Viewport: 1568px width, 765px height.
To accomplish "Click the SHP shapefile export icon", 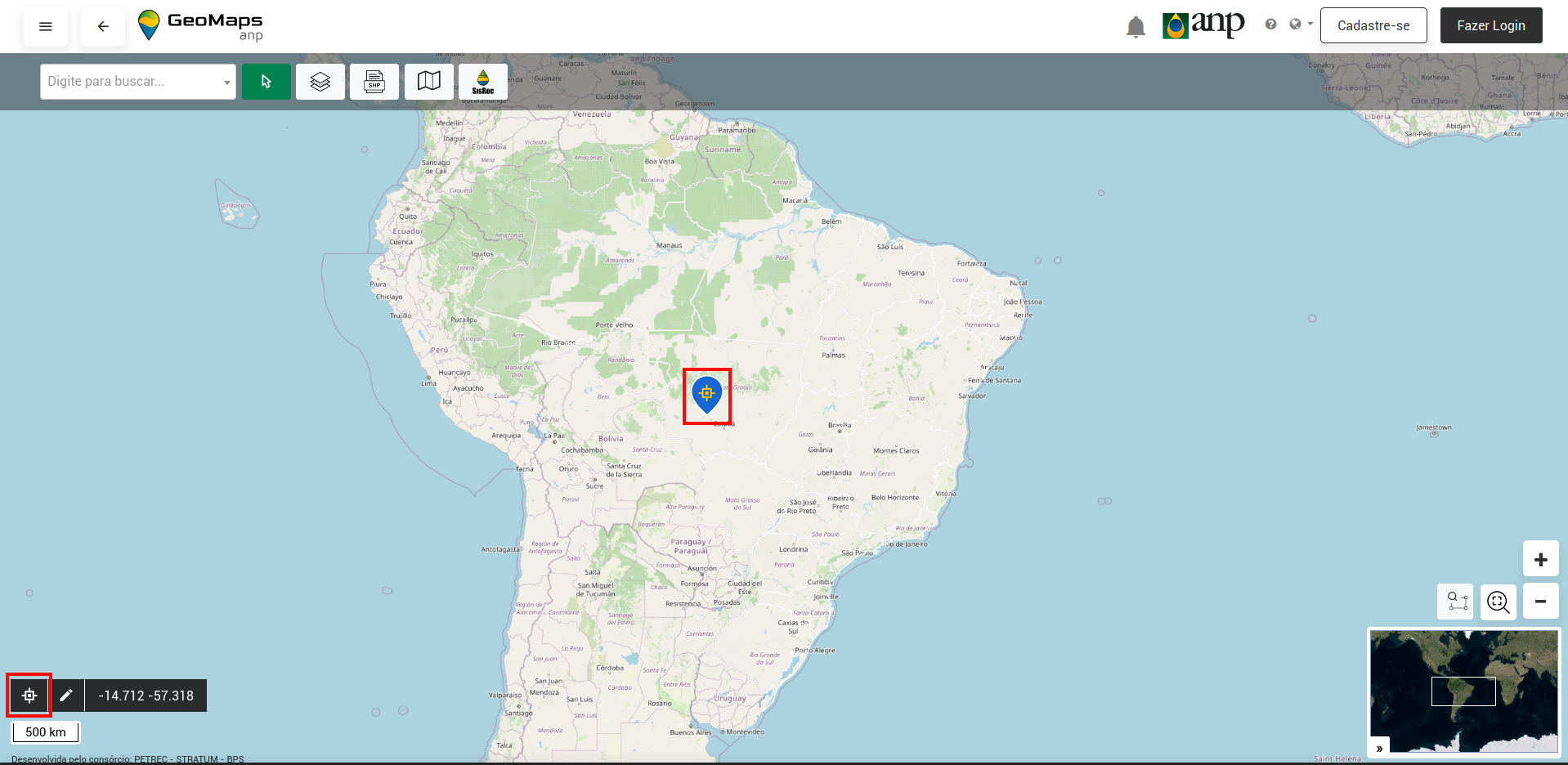I will [x=374, y=82].
